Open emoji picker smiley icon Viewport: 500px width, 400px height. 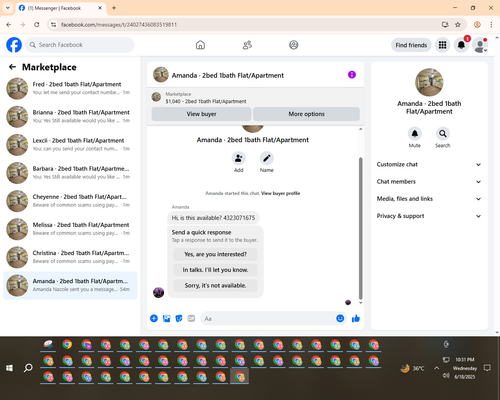click(340, 318)
